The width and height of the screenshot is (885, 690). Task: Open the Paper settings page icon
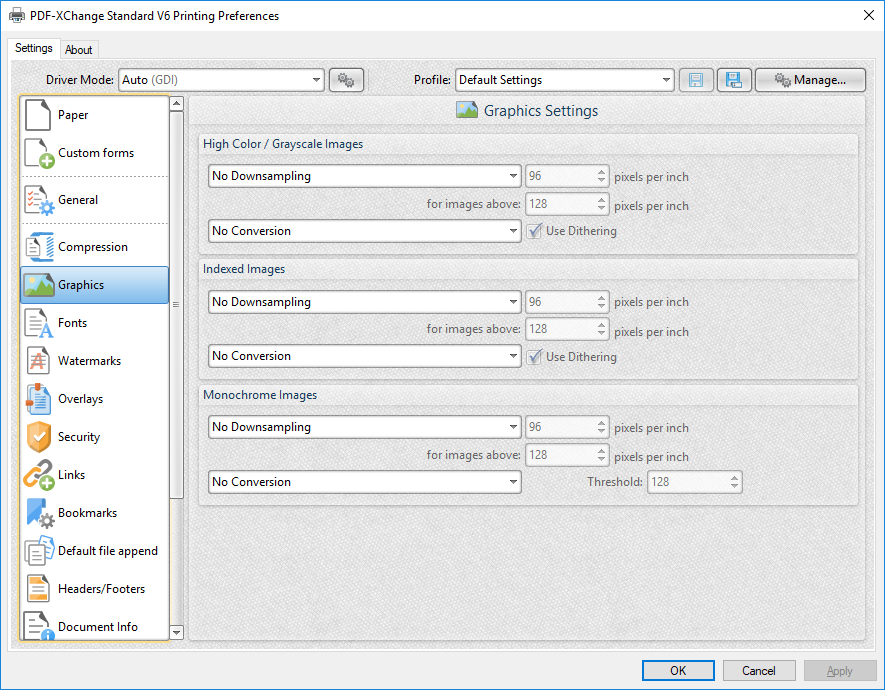[x=38, y=115]
